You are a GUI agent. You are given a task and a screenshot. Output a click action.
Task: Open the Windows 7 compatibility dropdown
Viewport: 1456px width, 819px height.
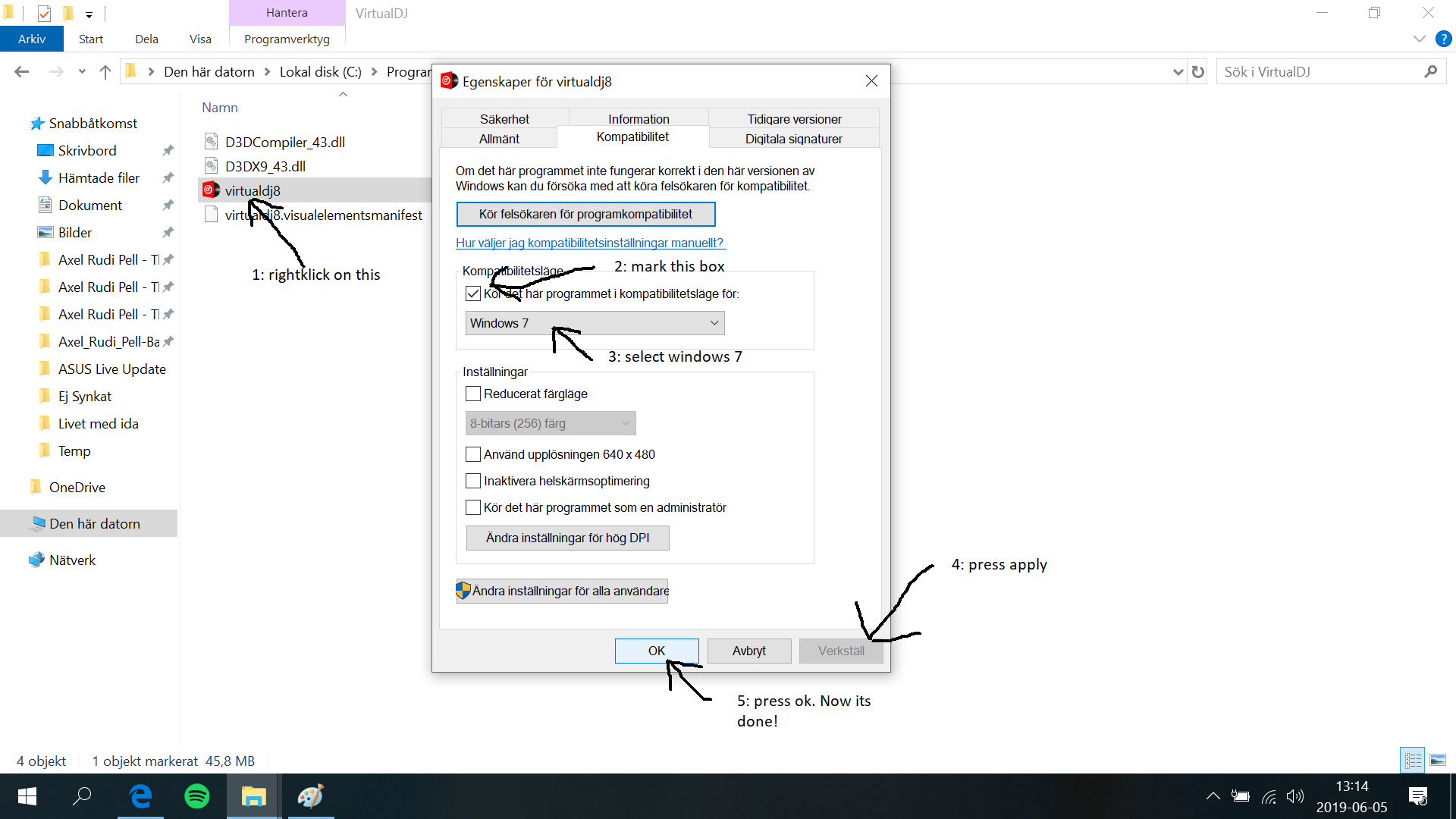[x=595, y=323]
